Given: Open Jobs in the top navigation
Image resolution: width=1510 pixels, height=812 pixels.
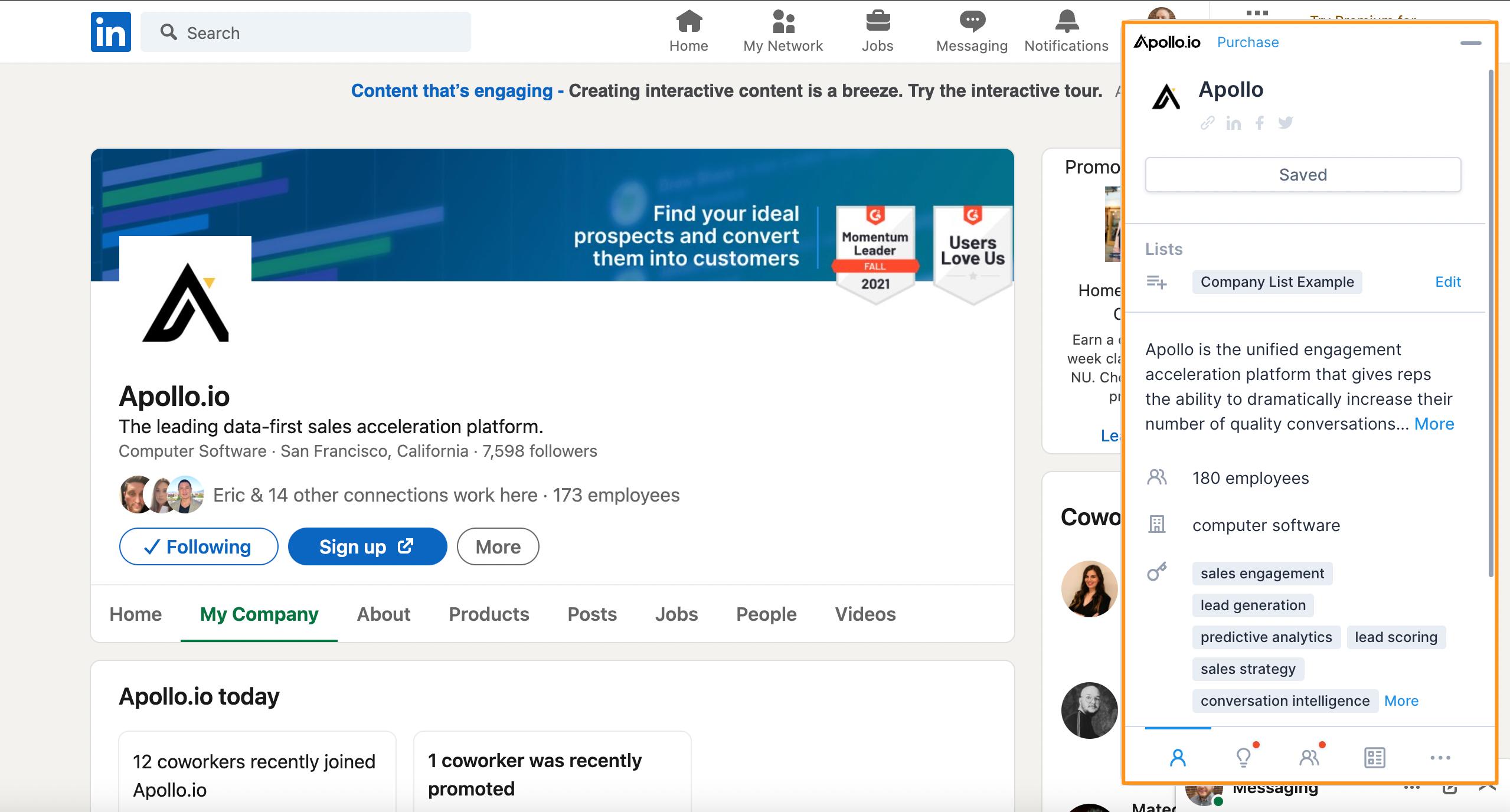Looking at the screenshot, I should coord(877,31).
